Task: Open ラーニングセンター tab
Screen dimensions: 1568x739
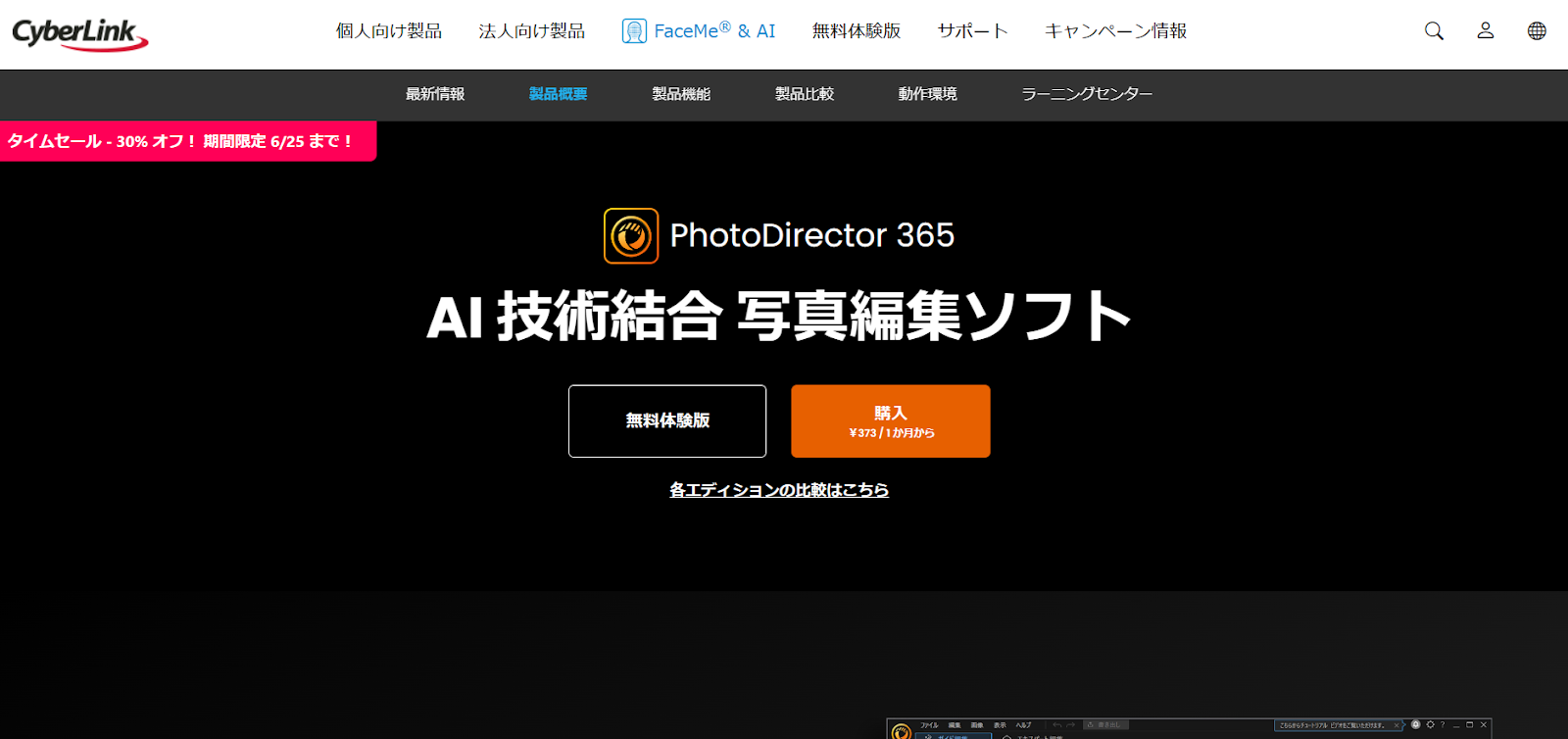Action: [x=1087, y=94]
